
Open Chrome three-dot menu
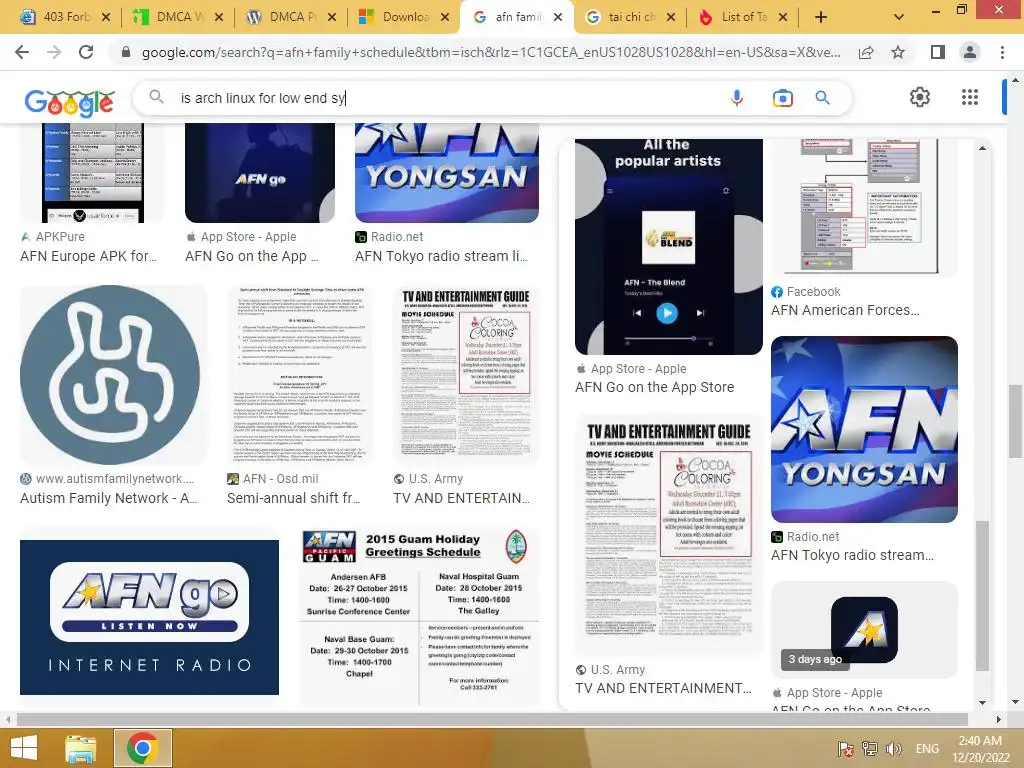click(x=1002, y=52)
